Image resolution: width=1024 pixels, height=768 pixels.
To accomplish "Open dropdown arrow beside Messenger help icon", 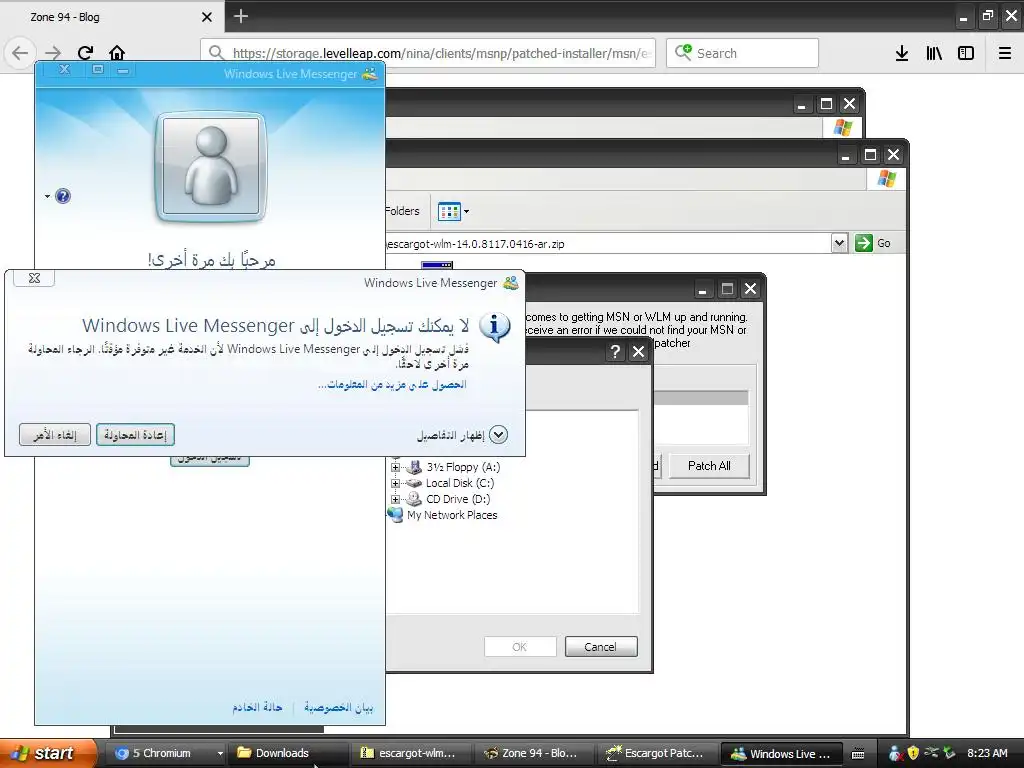I will [x=47, y=196].
